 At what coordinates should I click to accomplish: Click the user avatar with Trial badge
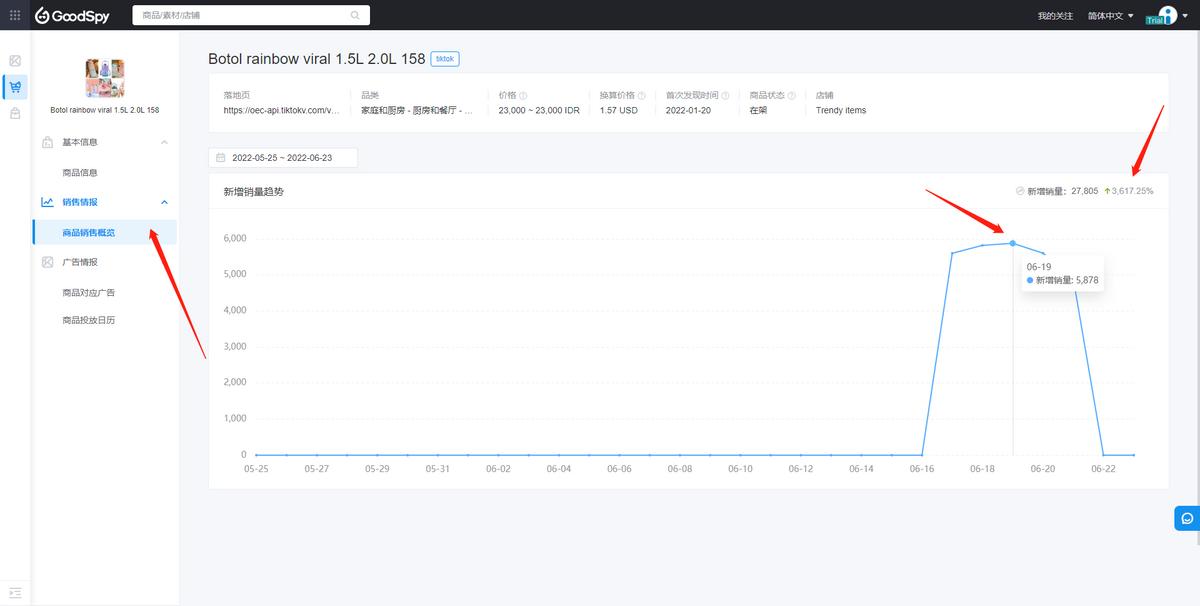point(1162,15)
